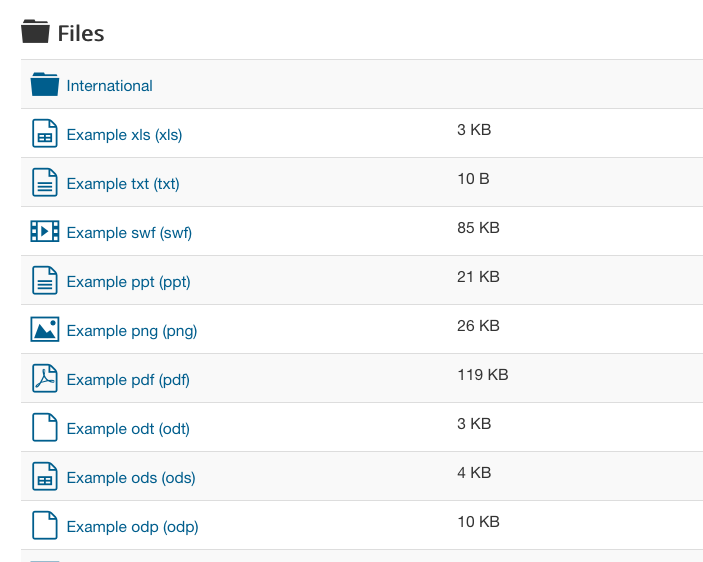Click the PDF icon for Example pdf
Viewport: 703px width, 562px height.
point(45,378)
